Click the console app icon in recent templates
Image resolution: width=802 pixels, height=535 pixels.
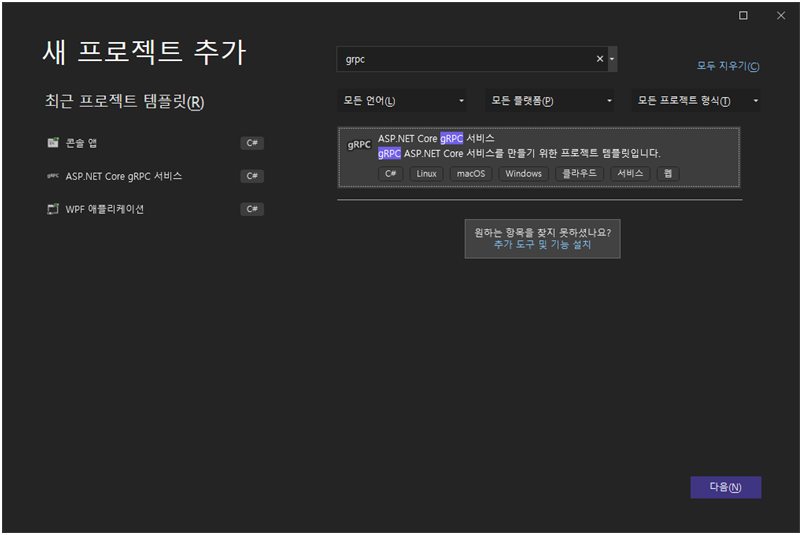[x=53, y=143]
